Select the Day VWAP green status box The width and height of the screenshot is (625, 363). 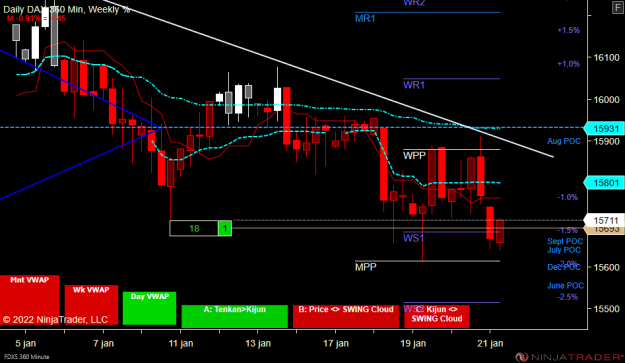pos(149,308)
